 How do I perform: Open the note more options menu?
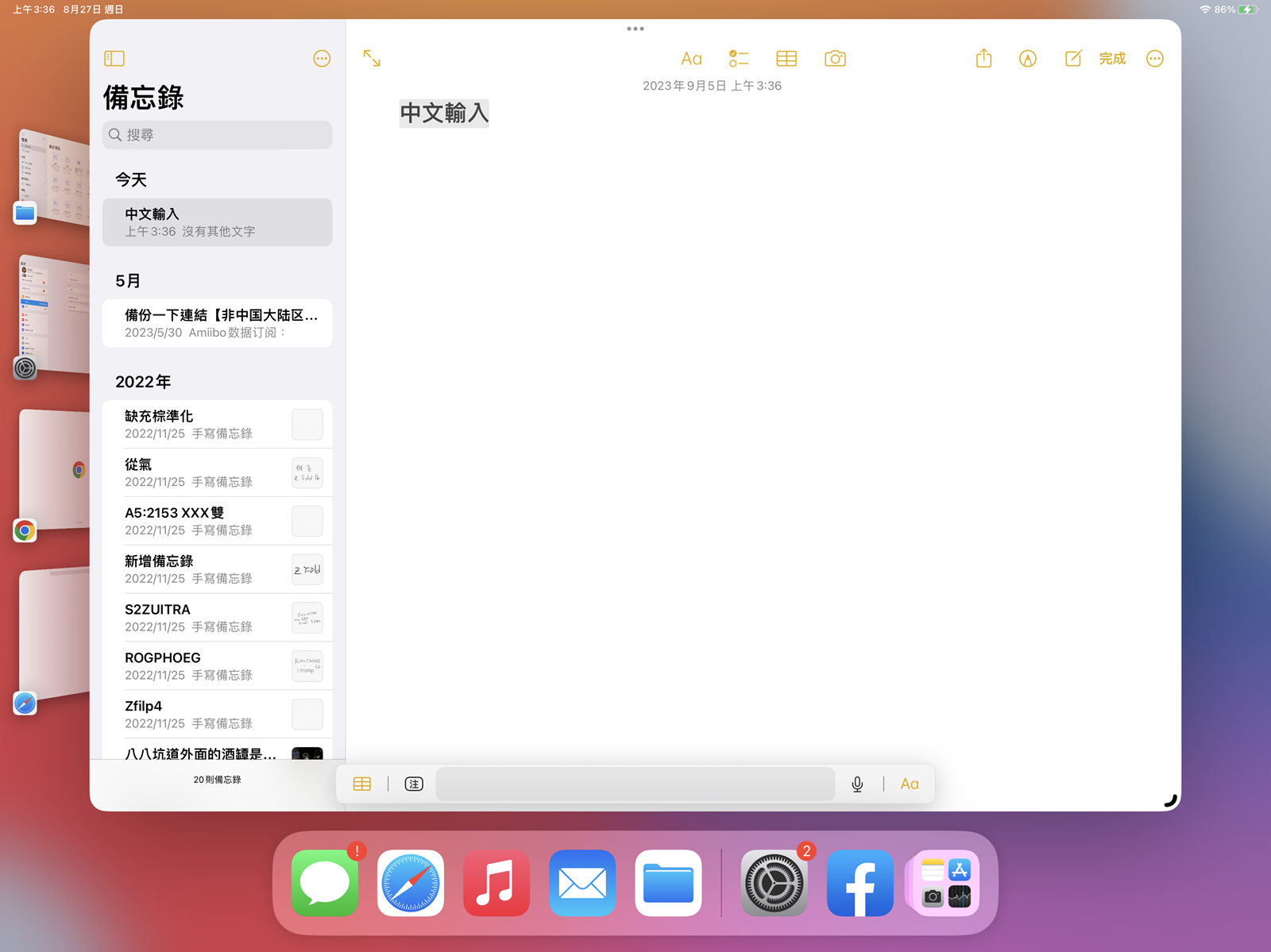pos(1155,59)
